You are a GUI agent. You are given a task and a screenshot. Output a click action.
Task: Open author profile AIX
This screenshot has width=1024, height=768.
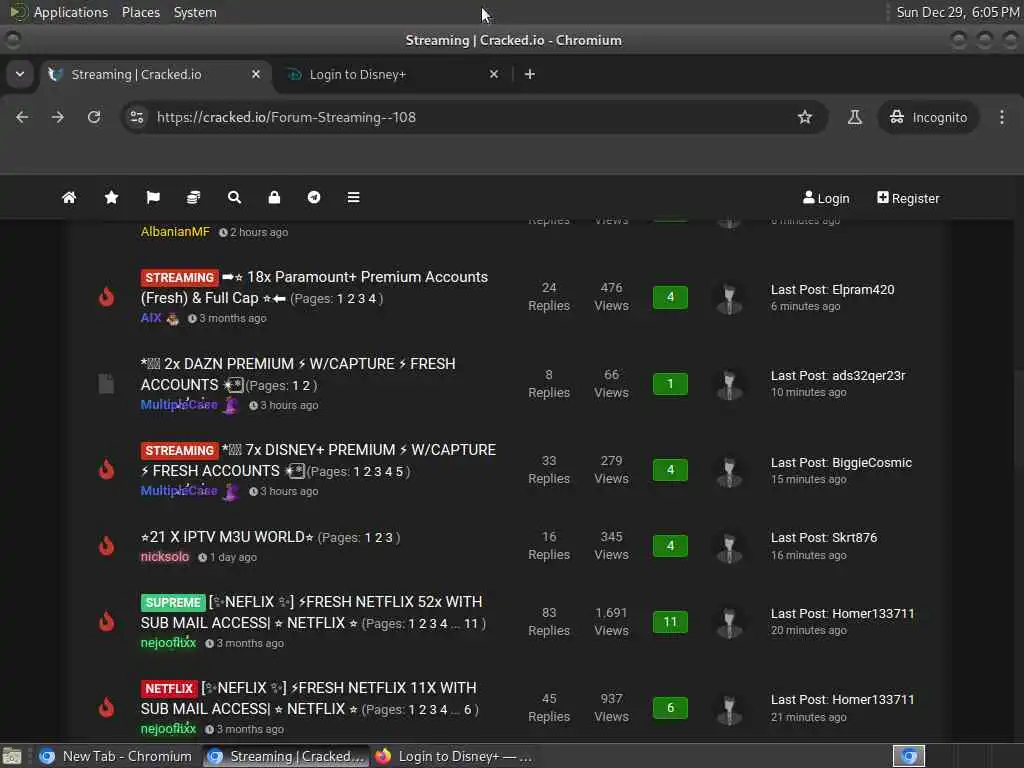(151, 318)
